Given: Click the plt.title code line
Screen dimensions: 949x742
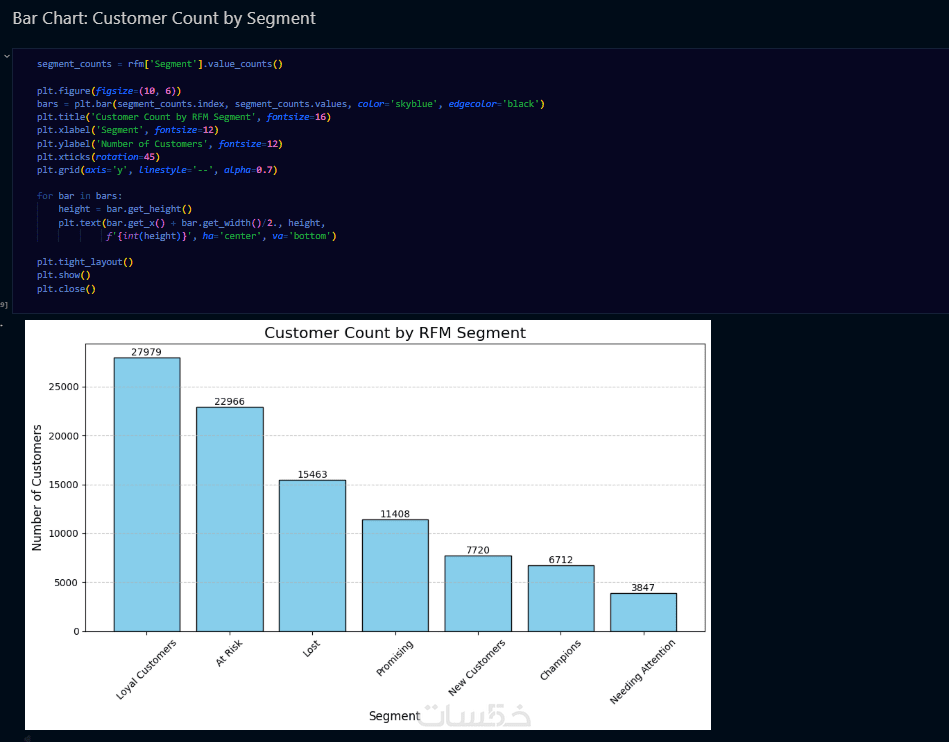Looking at the screenshot, I should click(x=184, y=117).
